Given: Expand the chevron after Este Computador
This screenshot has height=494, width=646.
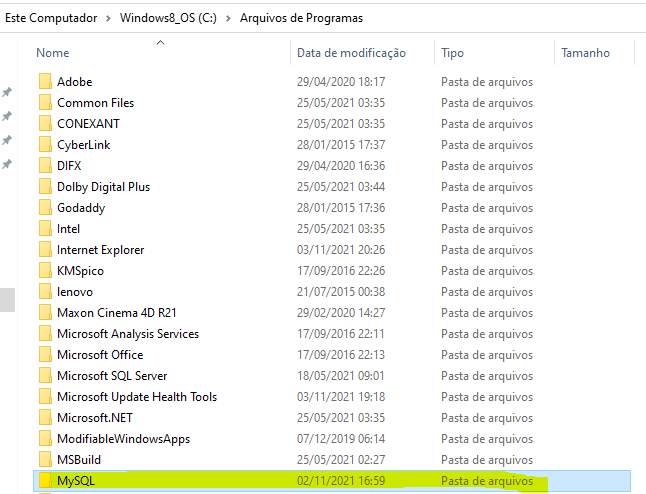Looking at the screenshot, I should pos(108,19).
